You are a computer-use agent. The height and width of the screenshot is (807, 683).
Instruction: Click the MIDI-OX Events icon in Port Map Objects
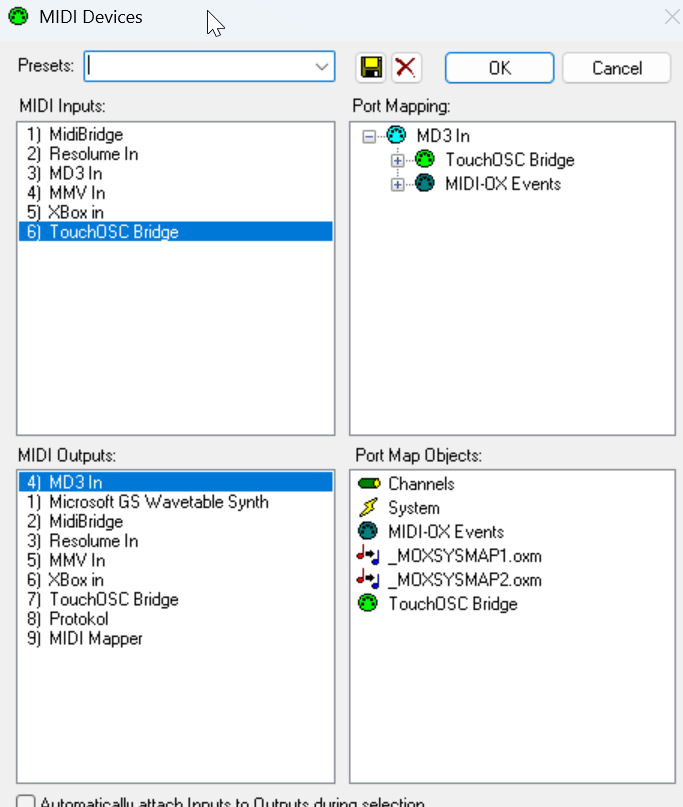coord(368,532)
